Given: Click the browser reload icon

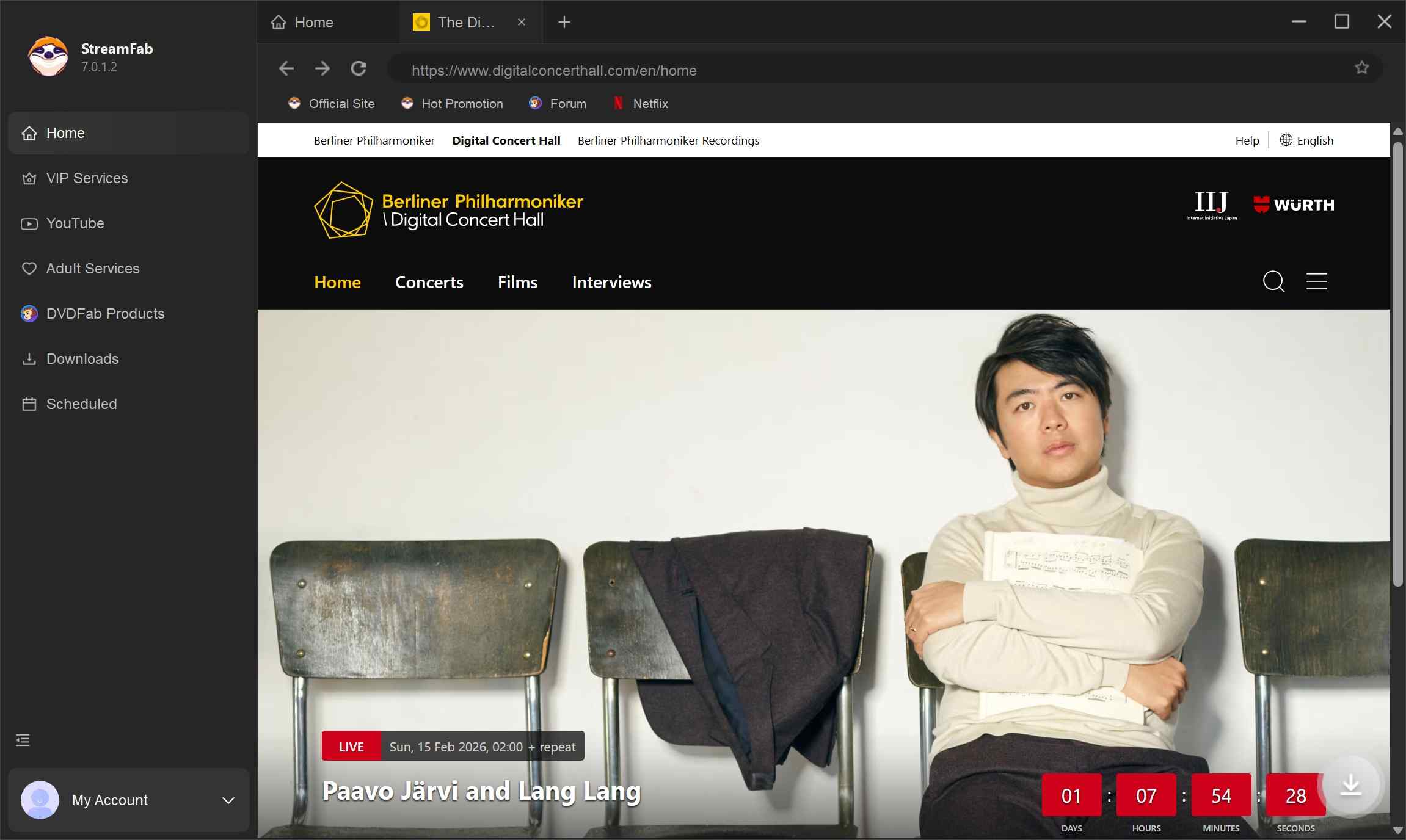Looking at the screenshot, I should (359, 68).
